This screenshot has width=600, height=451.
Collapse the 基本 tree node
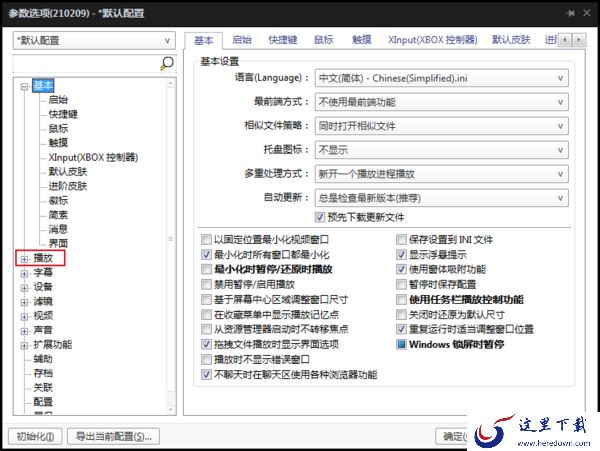(x=24, y=86)
